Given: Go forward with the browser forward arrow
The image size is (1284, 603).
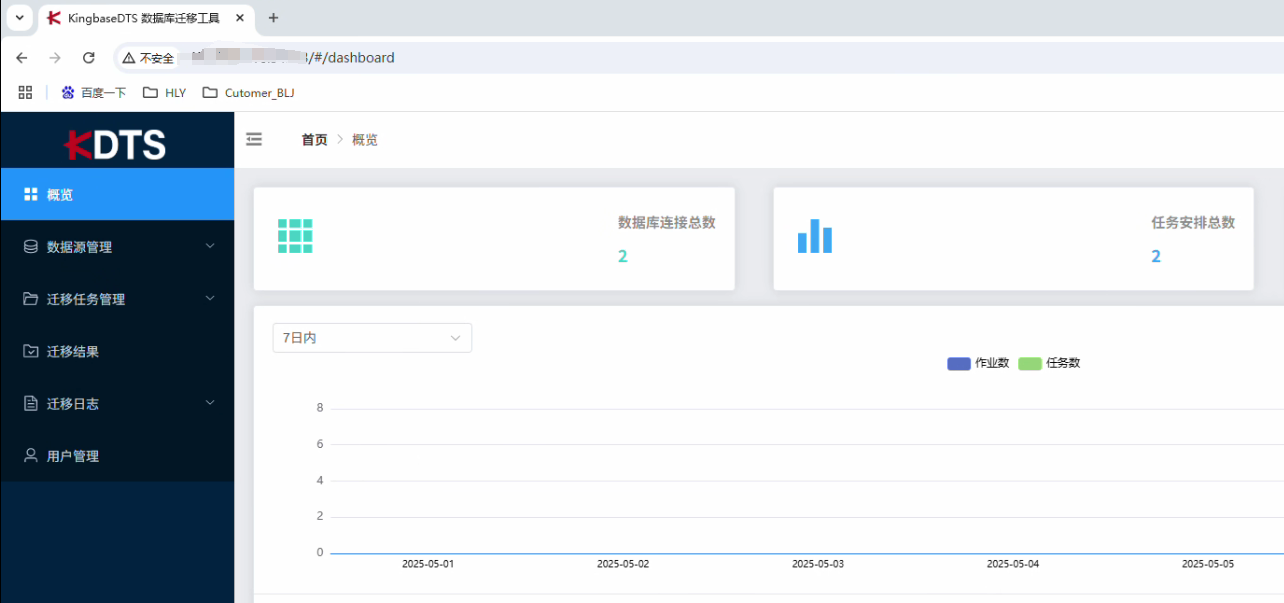Looking at the screenshot, I should (x=55, y=58).
